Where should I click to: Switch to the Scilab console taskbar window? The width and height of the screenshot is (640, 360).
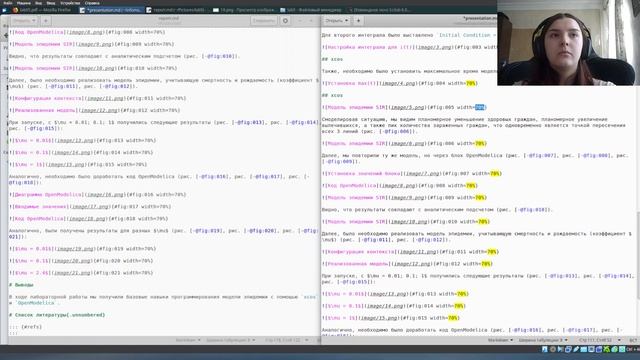tap(380, 10)
